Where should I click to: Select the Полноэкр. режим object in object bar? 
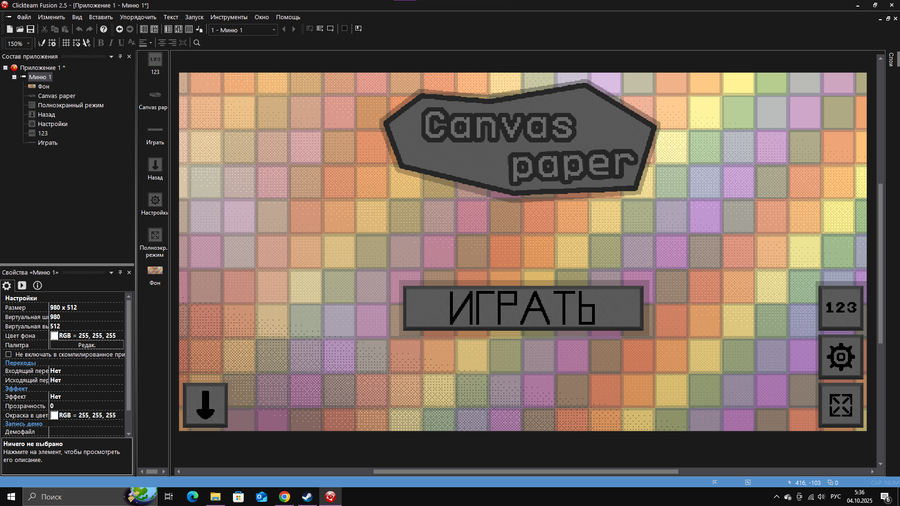coord(154,243)
